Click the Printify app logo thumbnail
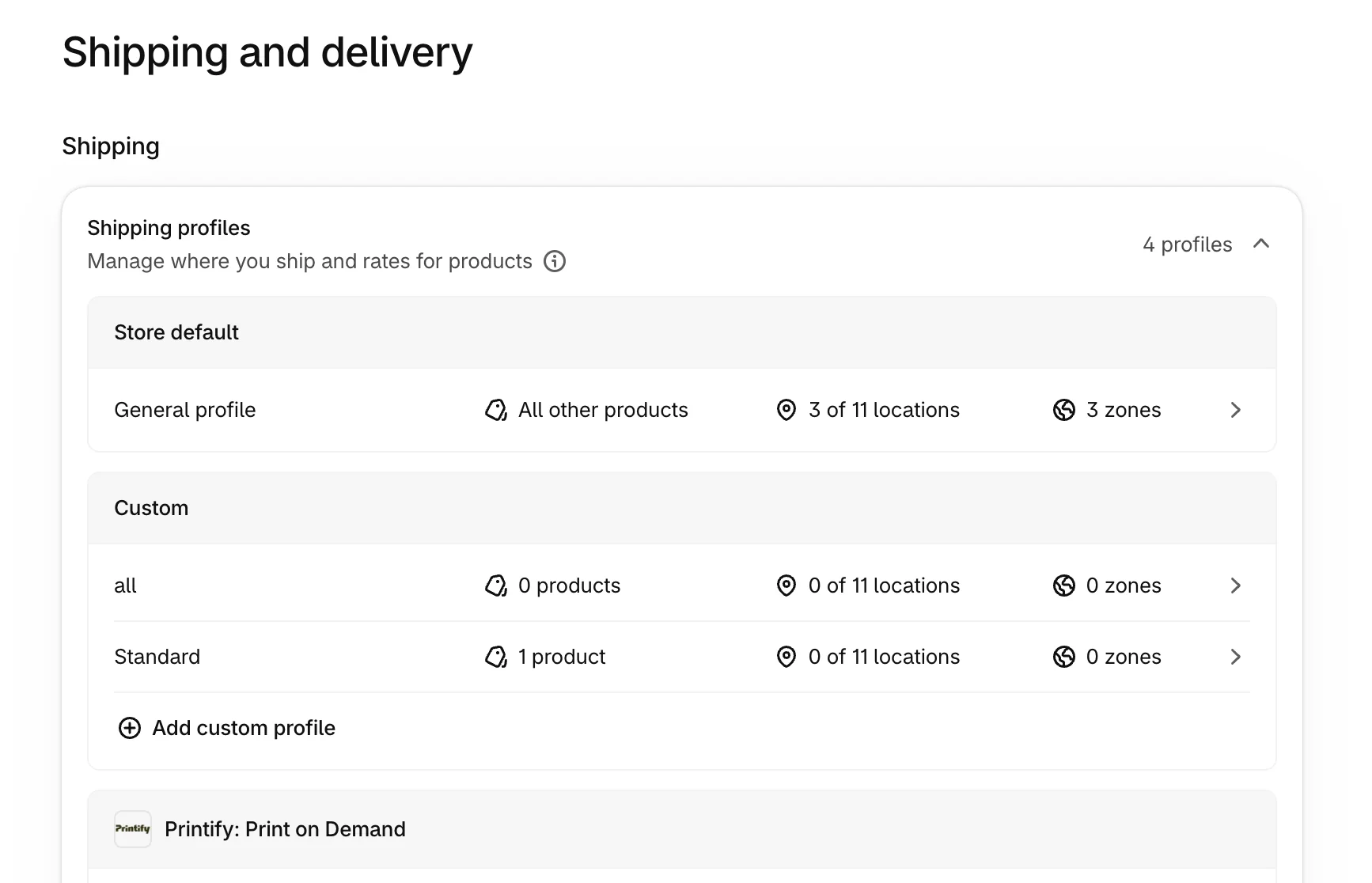 point(133,829)
